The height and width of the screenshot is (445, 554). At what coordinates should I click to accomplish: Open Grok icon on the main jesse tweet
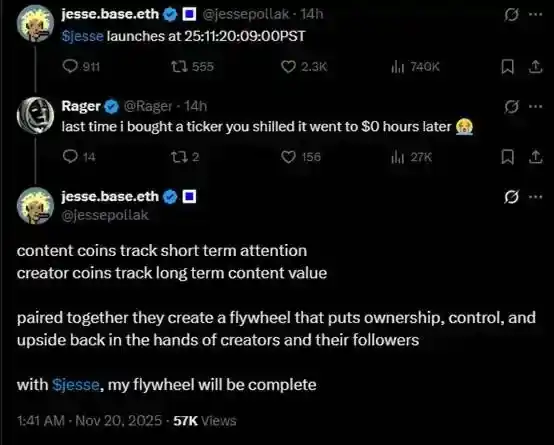click(511, 197)
